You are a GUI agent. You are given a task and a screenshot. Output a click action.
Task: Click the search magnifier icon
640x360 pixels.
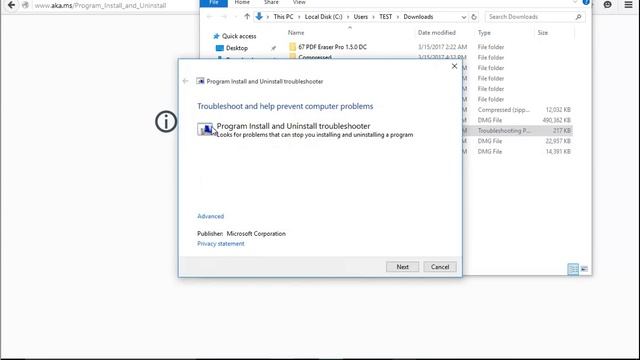click(578, 17)
